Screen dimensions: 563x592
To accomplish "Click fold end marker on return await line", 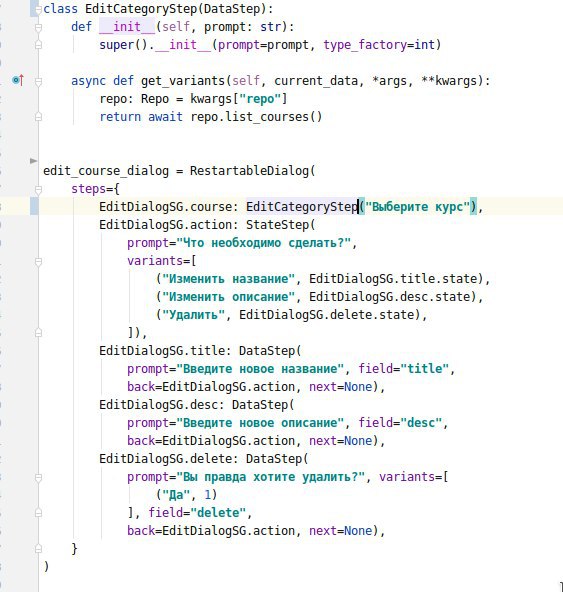I will click(x=38, y=117).
